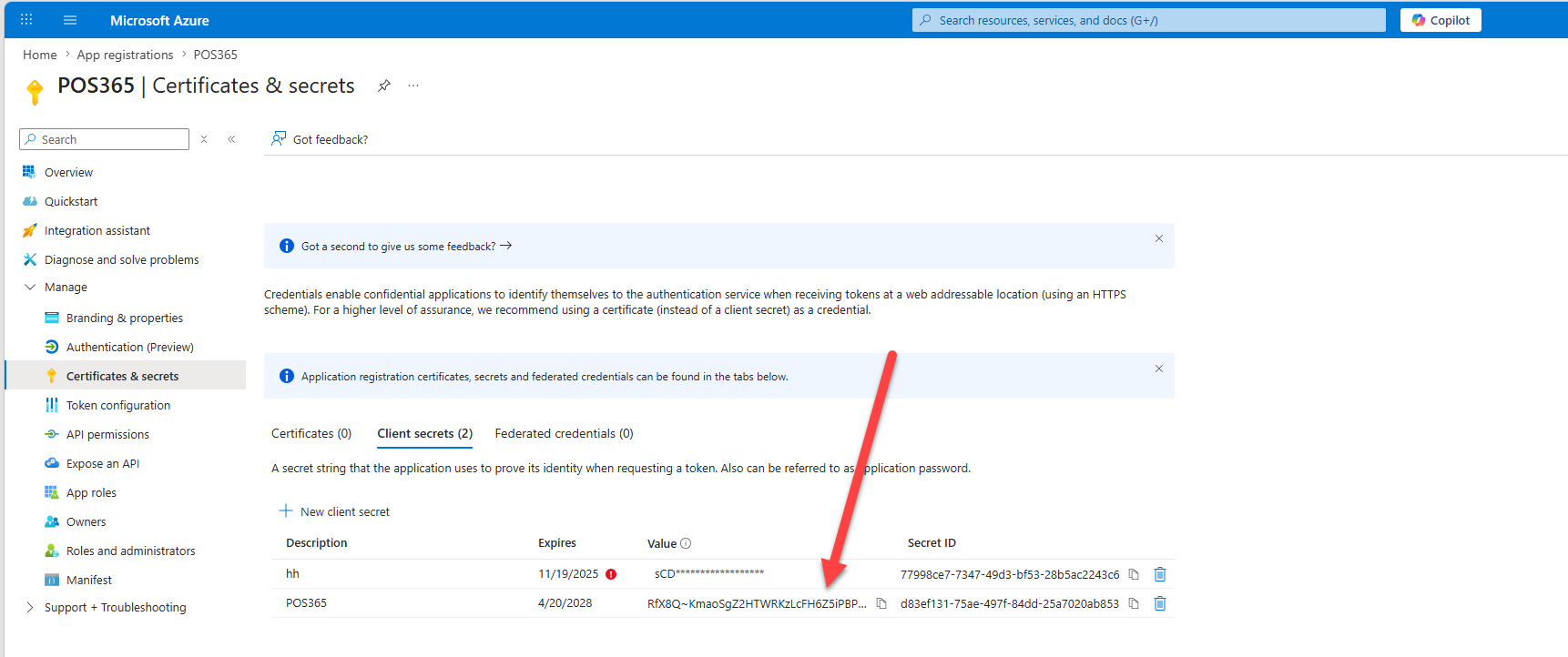Switch to the Certificates (0) tab
Viewport: 1568px width, 657px height.
[311, 433]
